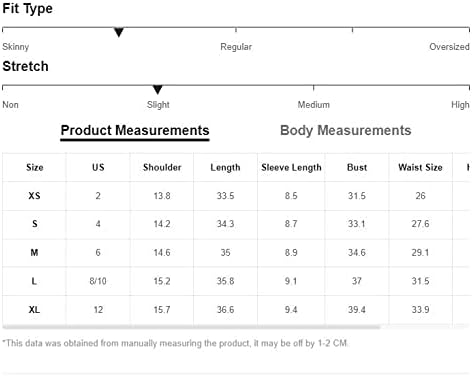Viewport: 472px width, 377px height.
Task: Click the Medium label on Stretch scale
Action: pyautogui.click(x=314, y=105)
